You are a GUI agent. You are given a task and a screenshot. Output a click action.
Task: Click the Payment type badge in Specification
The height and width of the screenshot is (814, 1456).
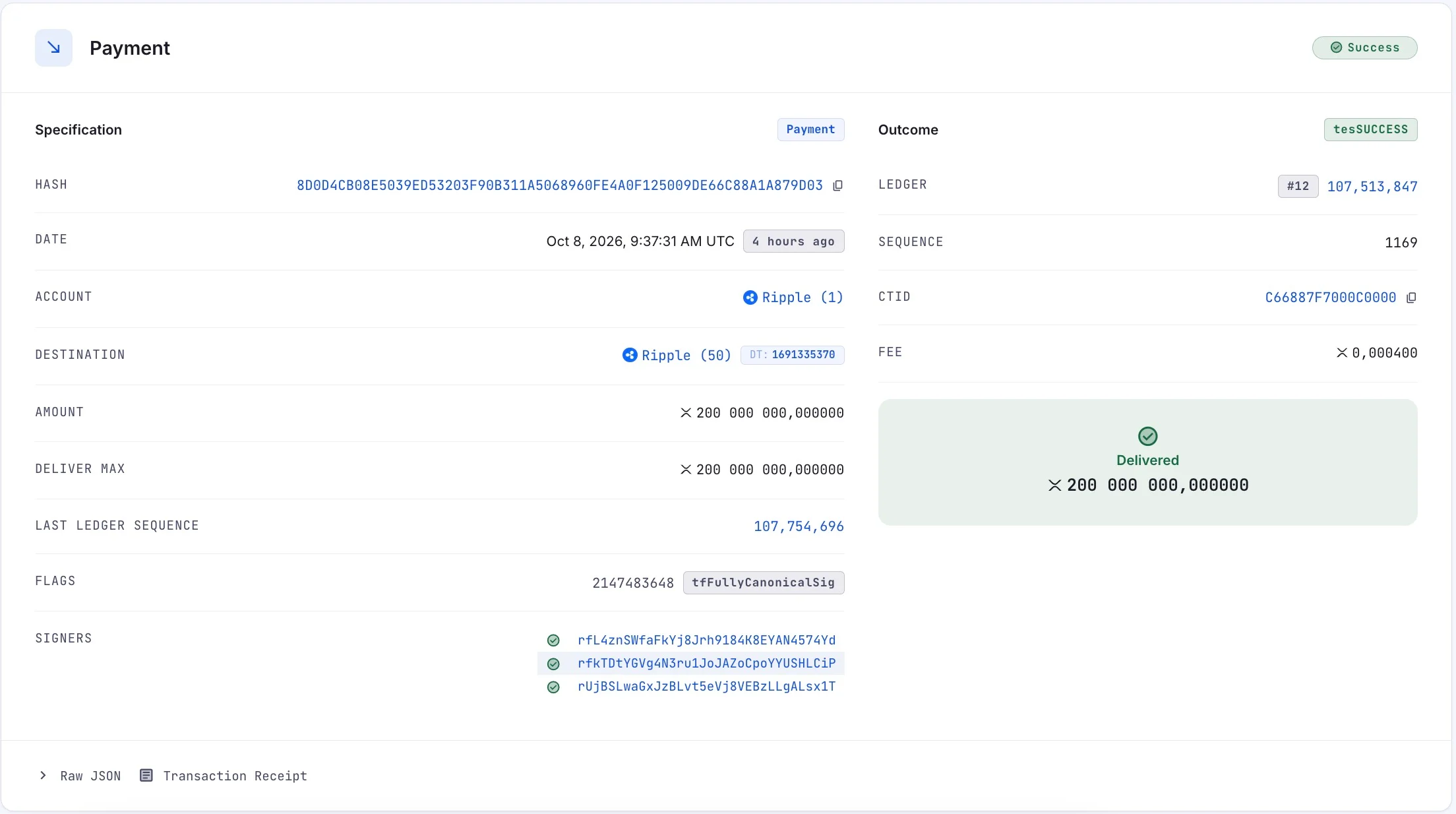coord(810,129)
